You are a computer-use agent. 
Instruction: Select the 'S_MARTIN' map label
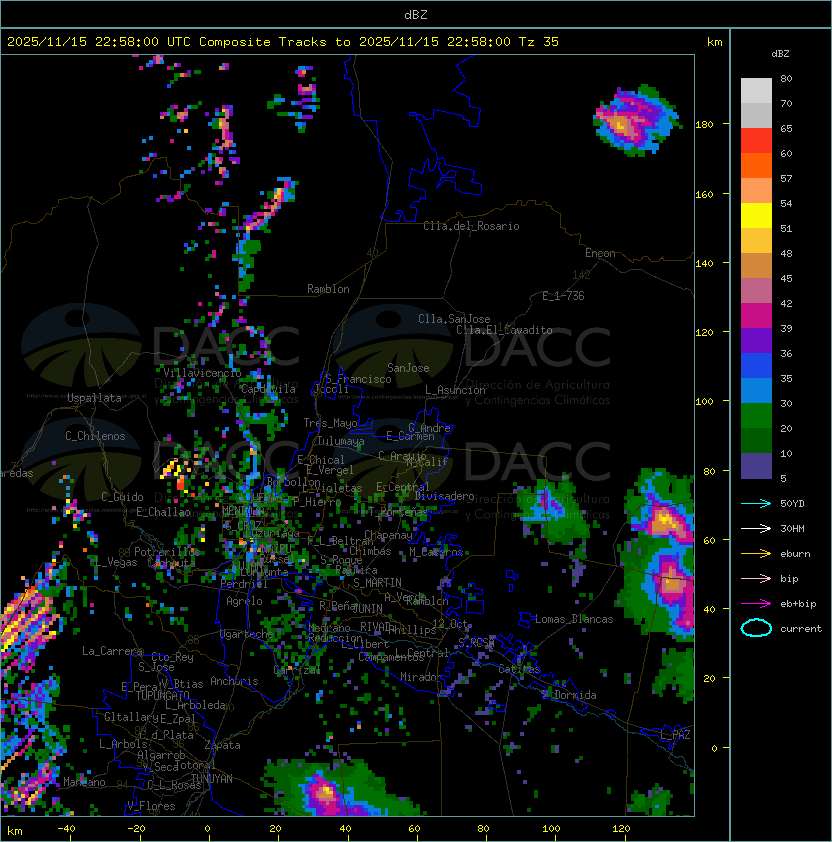[377, 583]
